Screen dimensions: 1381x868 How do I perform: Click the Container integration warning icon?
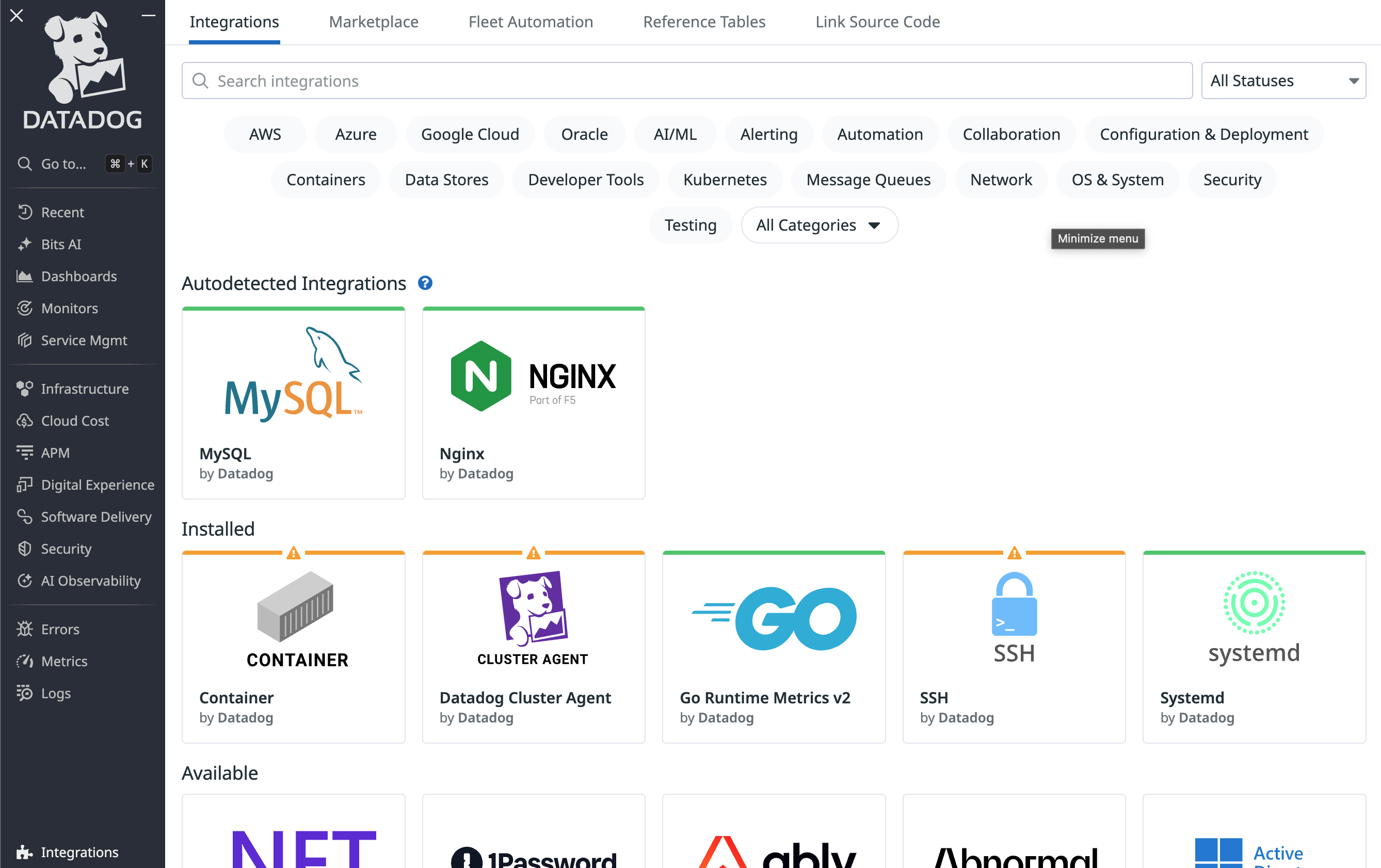(293, 553)
